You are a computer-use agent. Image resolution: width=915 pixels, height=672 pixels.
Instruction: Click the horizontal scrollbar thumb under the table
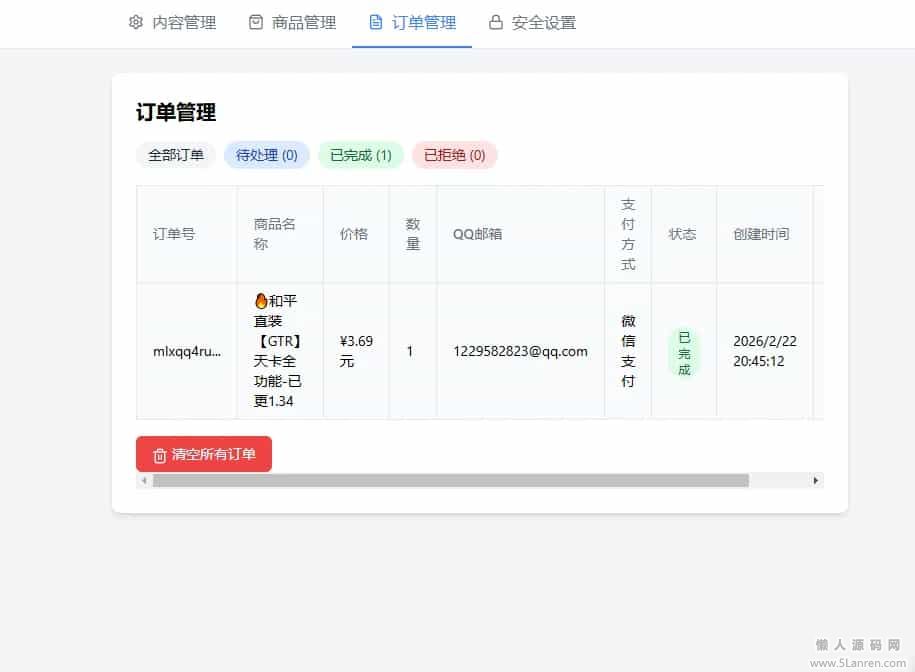tap(450, 481)
